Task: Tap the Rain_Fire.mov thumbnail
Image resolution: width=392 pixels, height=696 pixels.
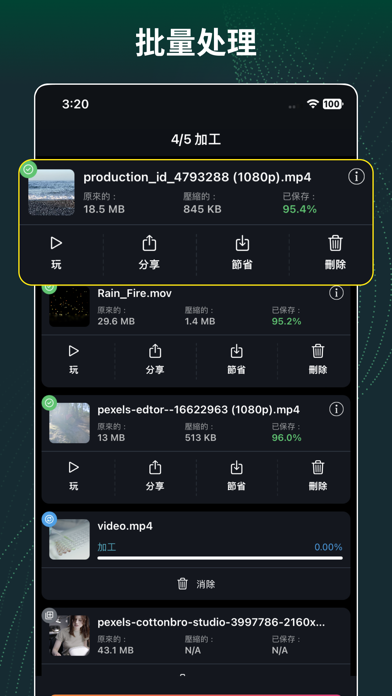Action: coord(69,307)
